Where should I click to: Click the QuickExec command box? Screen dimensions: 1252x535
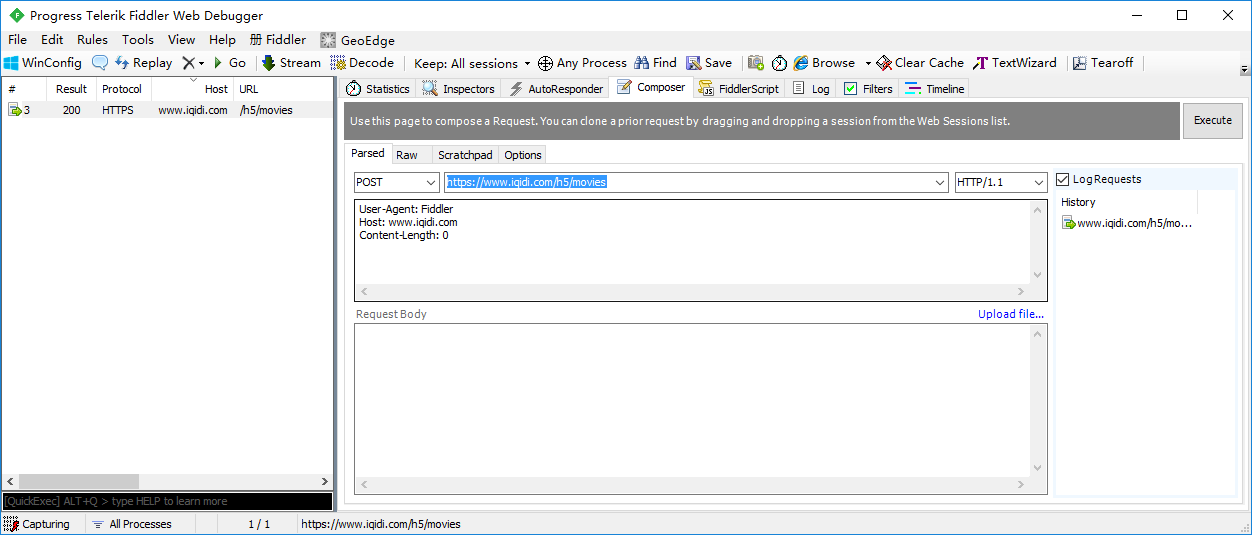point(167,501)
